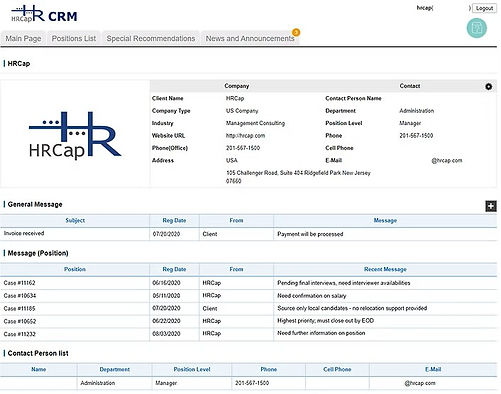Go to Main Page tab
This screenshot has width=501, height=394.
click(x=23, y=38)
